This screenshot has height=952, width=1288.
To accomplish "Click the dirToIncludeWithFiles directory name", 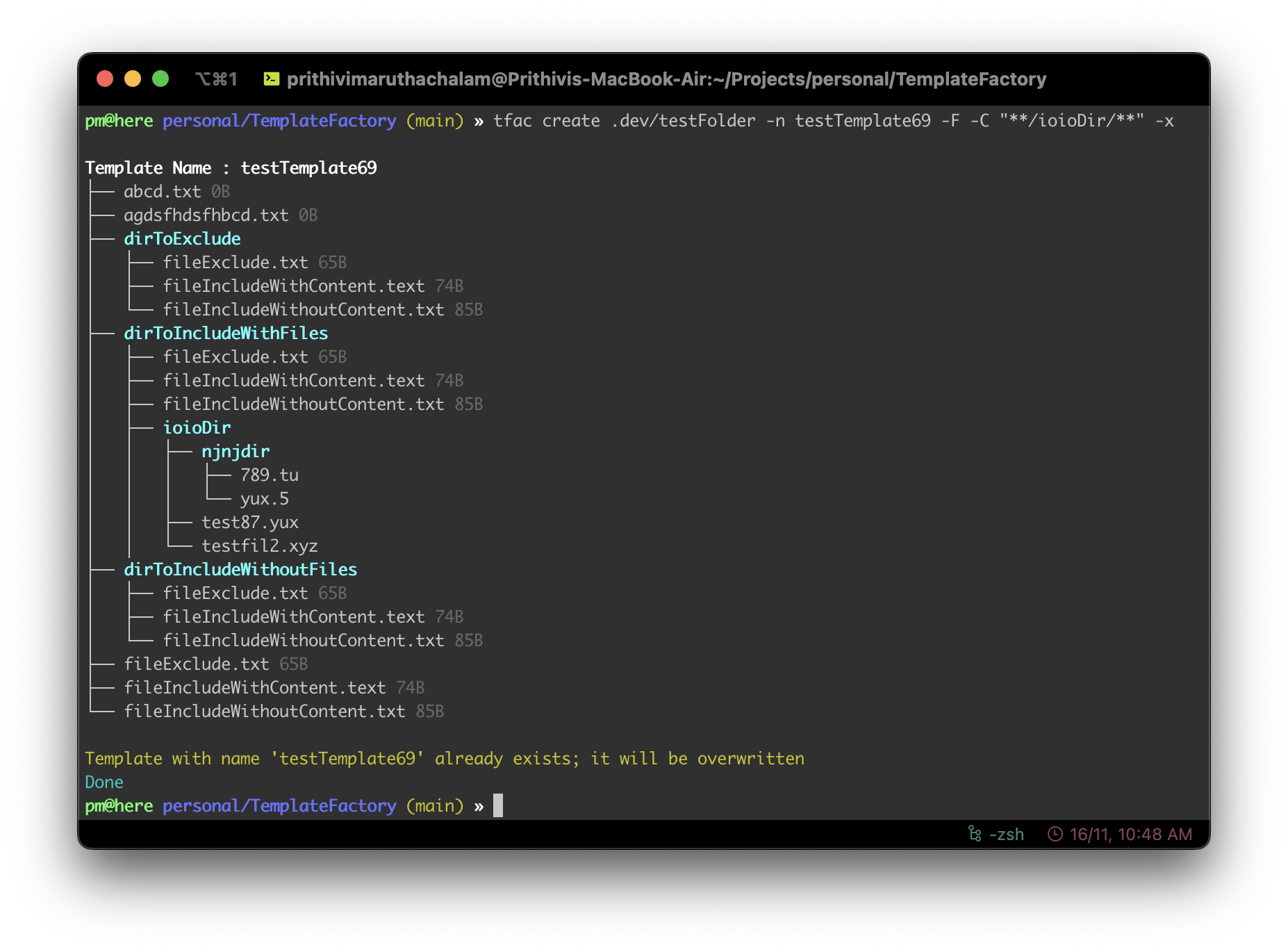I will [x=226, y=334].
